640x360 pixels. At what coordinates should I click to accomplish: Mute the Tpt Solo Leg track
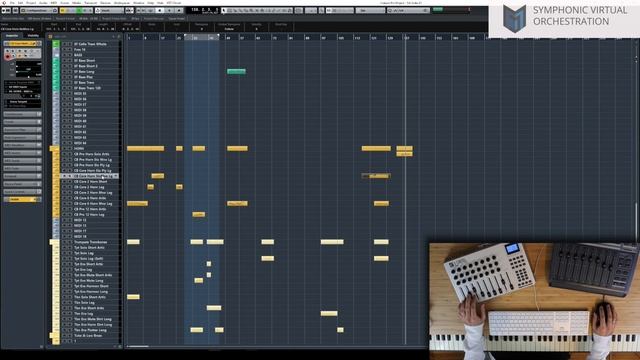[64, 253]
